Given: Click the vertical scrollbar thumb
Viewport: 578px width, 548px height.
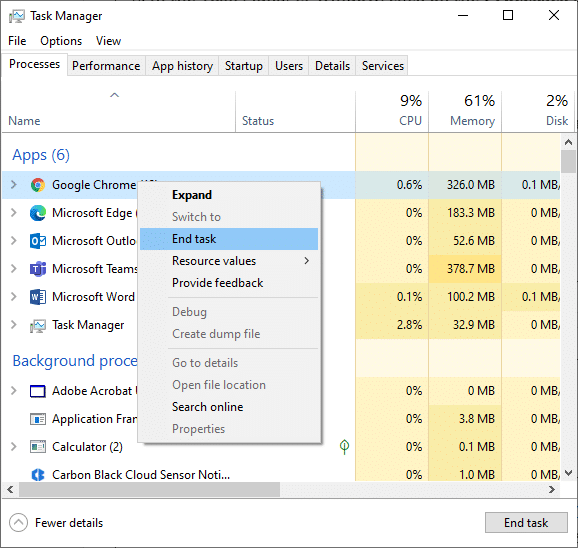Looking at the screenshot, I should [568, 161].
